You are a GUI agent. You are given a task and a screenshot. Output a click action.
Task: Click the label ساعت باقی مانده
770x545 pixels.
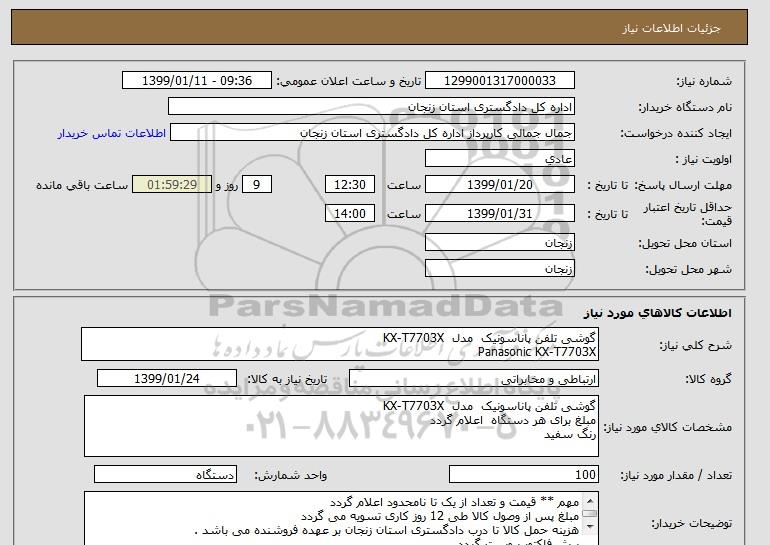click(82, 185)
